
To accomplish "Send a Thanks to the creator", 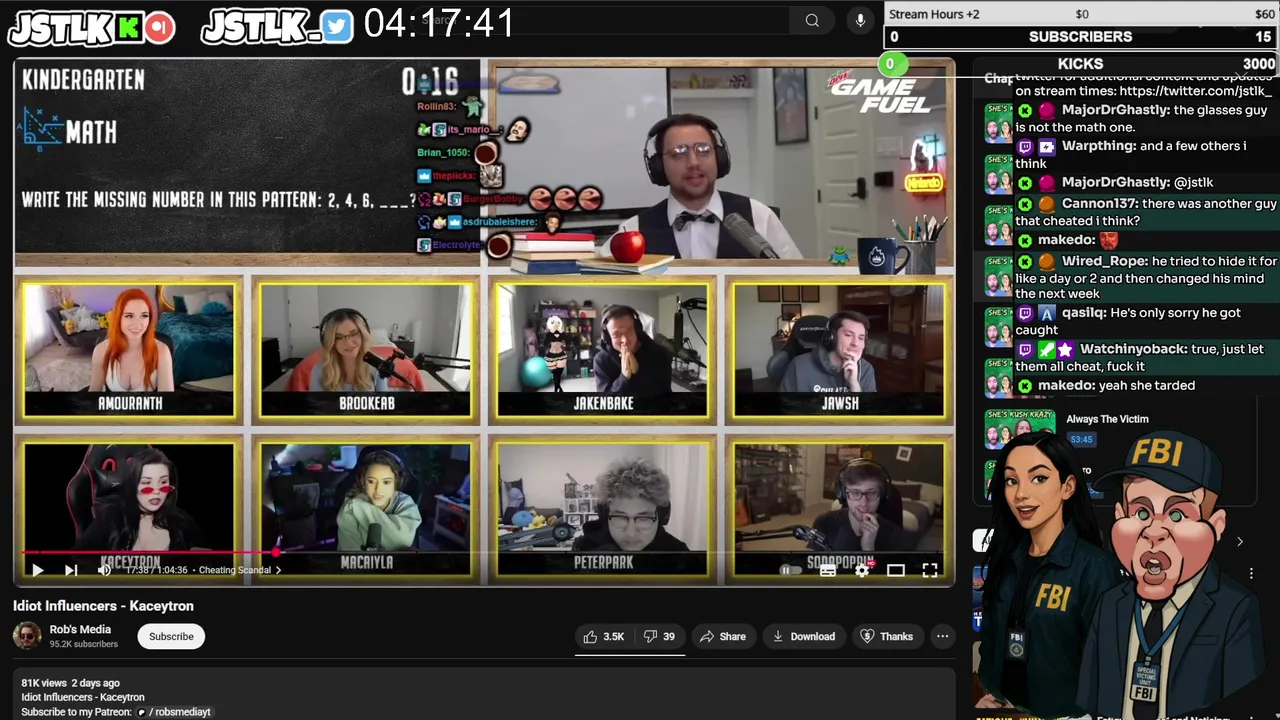I will coord(887,636).
